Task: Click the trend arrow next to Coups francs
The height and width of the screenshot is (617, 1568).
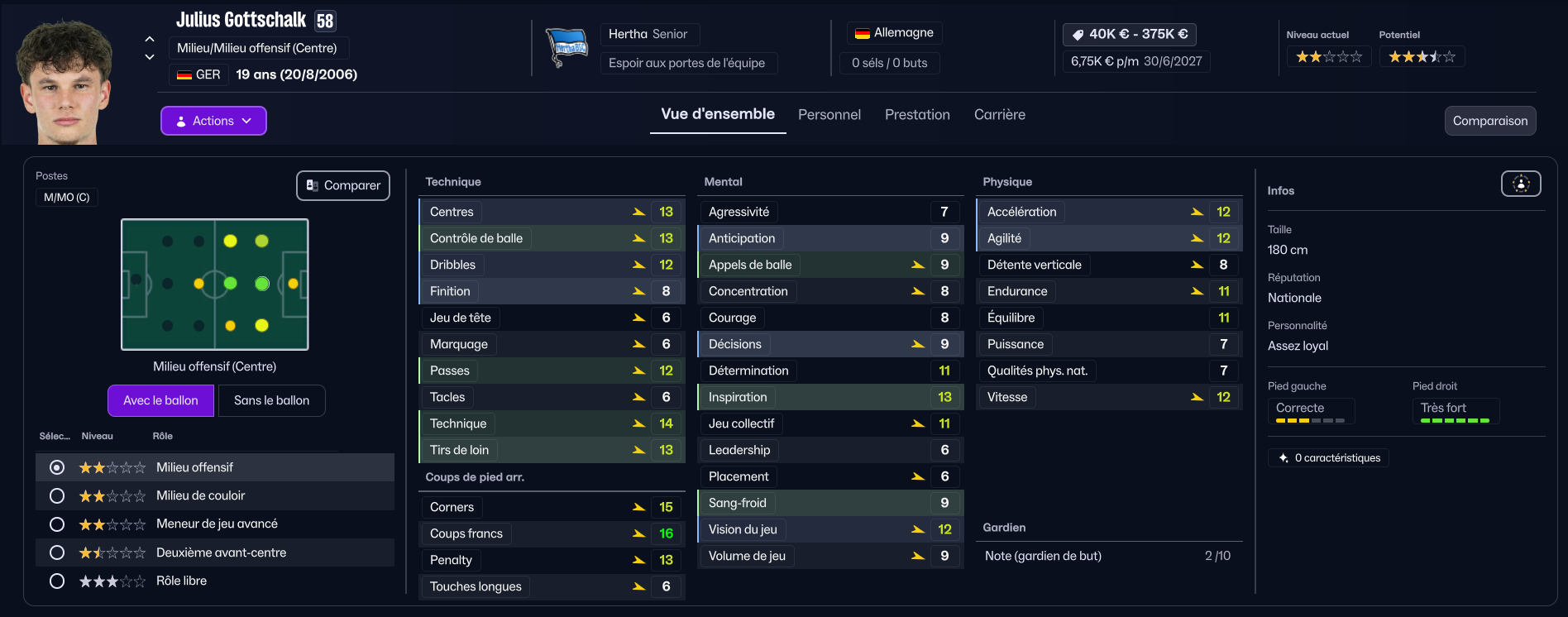Action: tap(638, 533)
